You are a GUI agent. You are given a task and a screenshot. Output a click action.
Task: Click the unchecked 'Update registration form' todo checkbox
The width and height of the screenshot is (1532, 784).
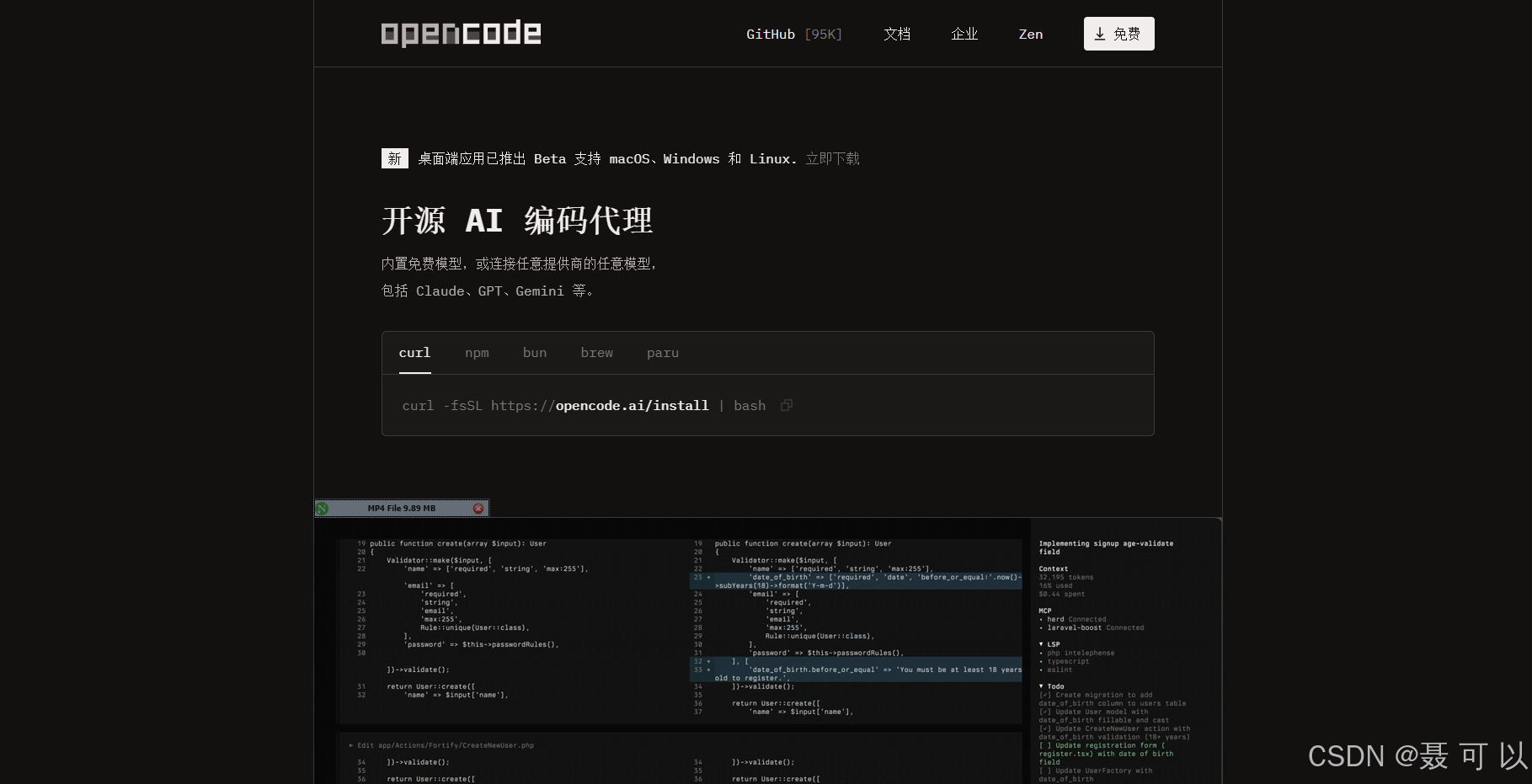(1045, 746)
